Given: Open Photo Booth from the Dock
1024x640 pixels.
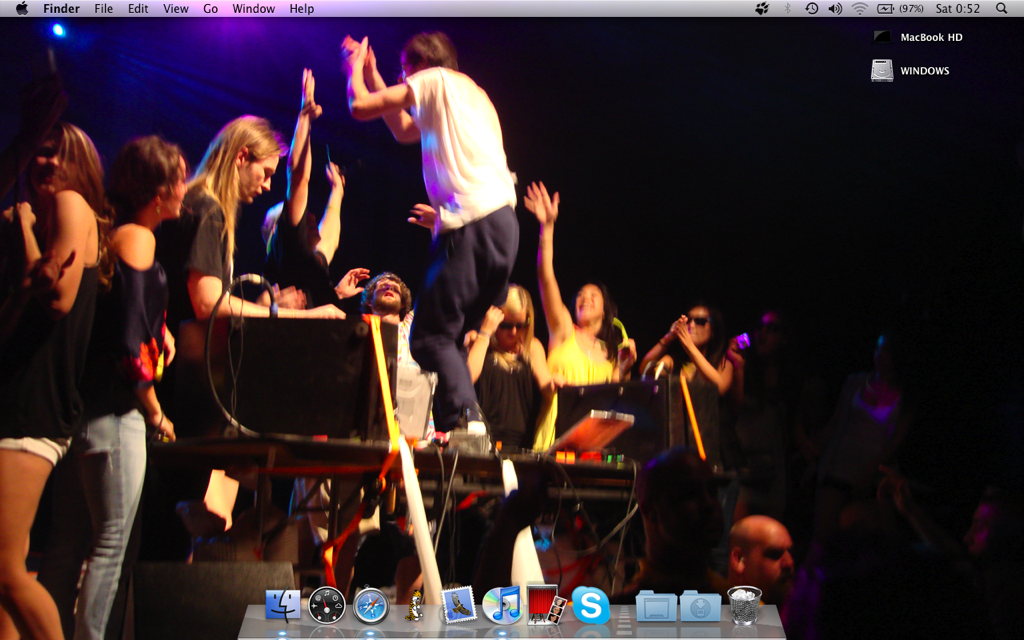Looking at the screenshot, I should (x=546, y=605).
